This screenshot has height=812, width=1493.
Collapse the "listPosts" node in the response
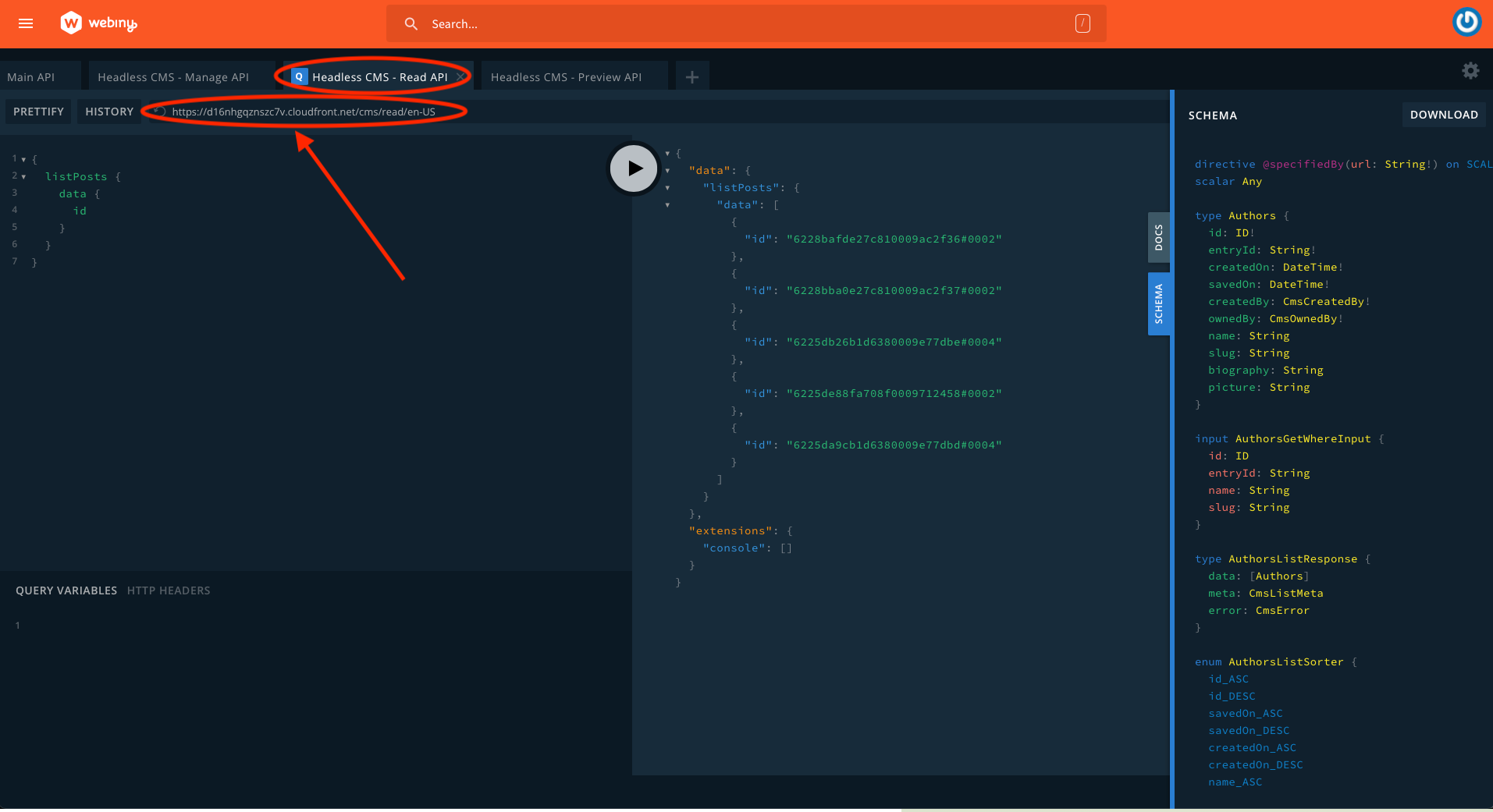(x=667, y=187)
